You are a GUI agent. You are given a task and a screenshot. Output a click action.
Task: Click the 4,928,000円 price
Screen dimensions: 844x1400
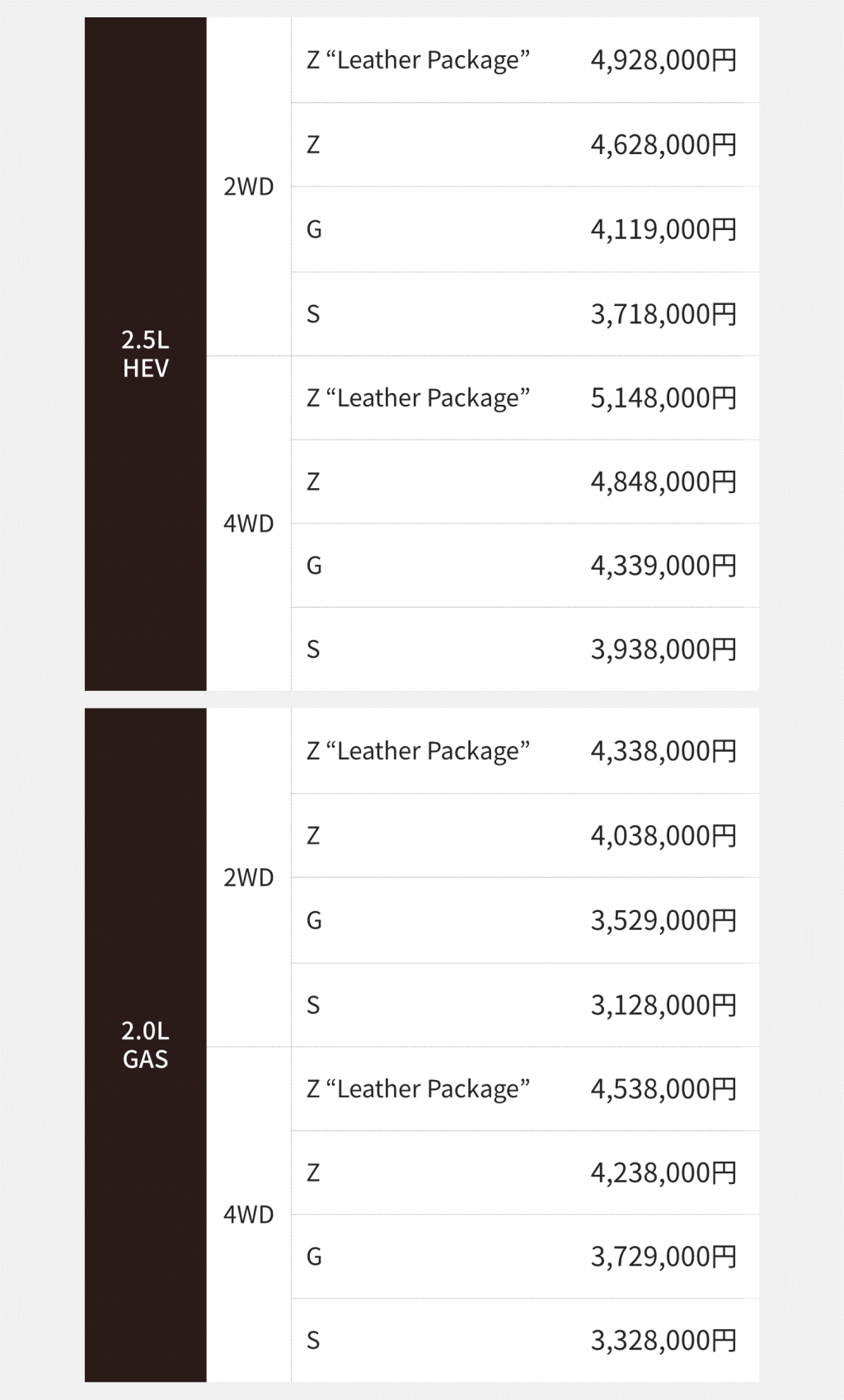(663, 60)
